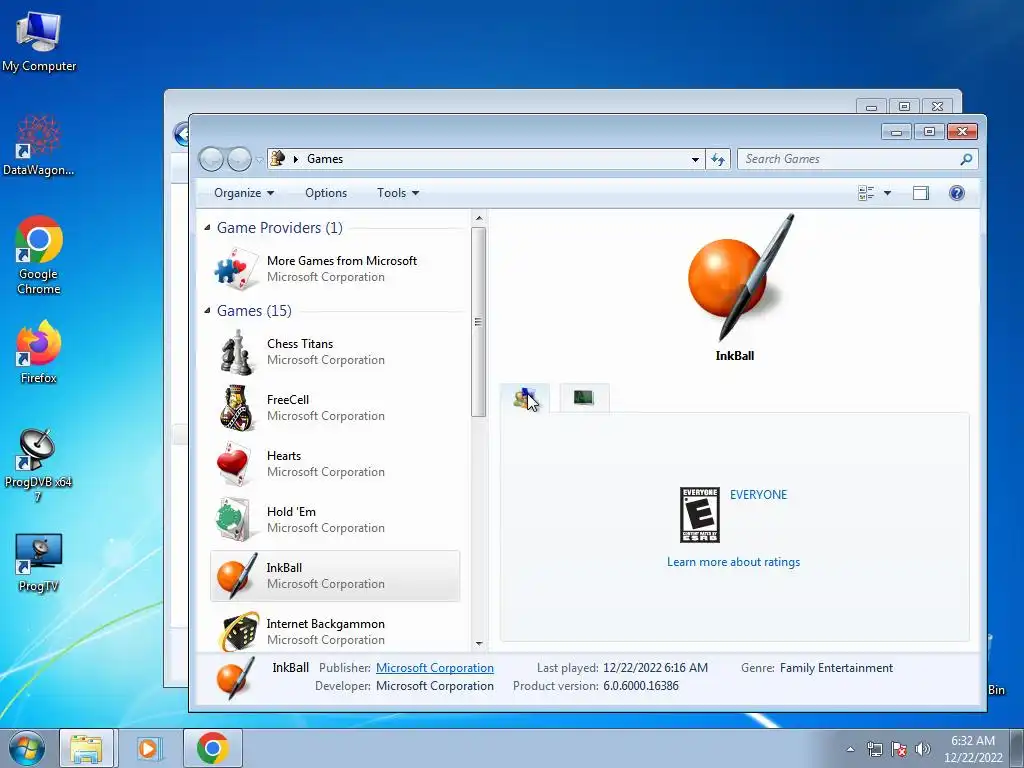1024x768 pixels.
Task: Click the Back navigation button
Action: click(211, 159)
